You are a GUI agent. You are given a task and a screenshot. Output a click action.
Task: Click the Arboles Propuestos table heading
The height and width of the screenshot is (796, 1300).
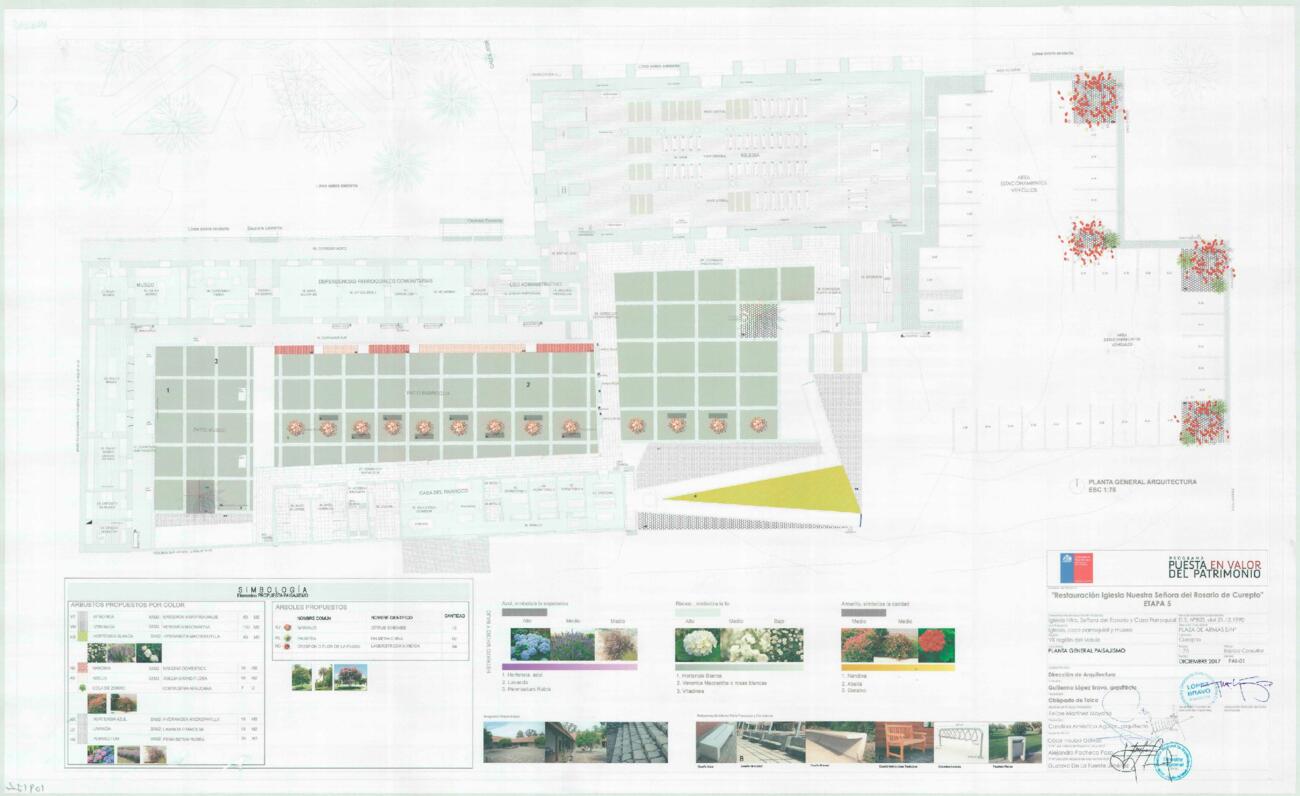click(310, 606)
